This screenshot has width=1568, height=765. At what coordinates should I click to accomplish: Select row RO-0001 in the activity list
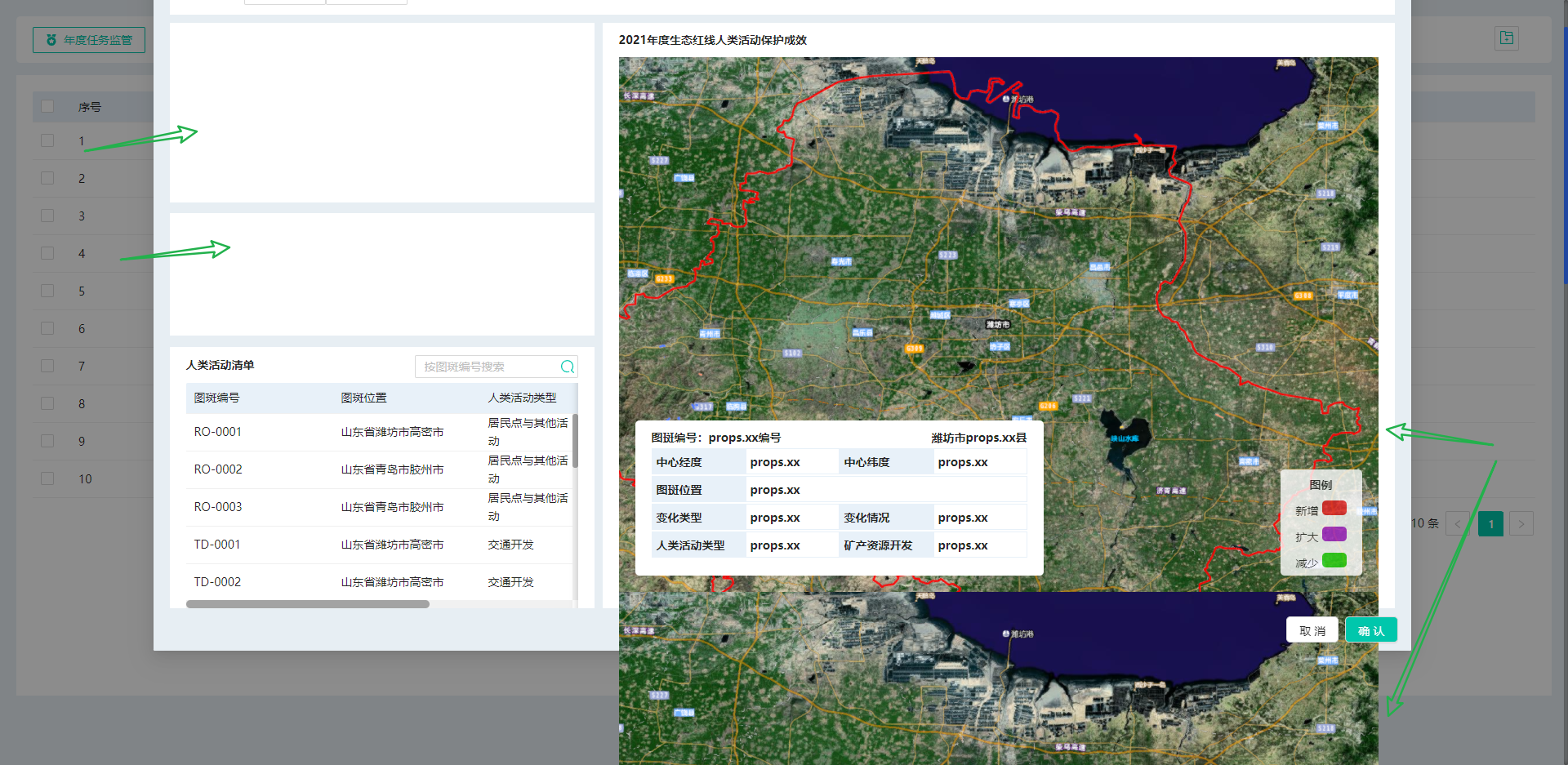(379, 432)
